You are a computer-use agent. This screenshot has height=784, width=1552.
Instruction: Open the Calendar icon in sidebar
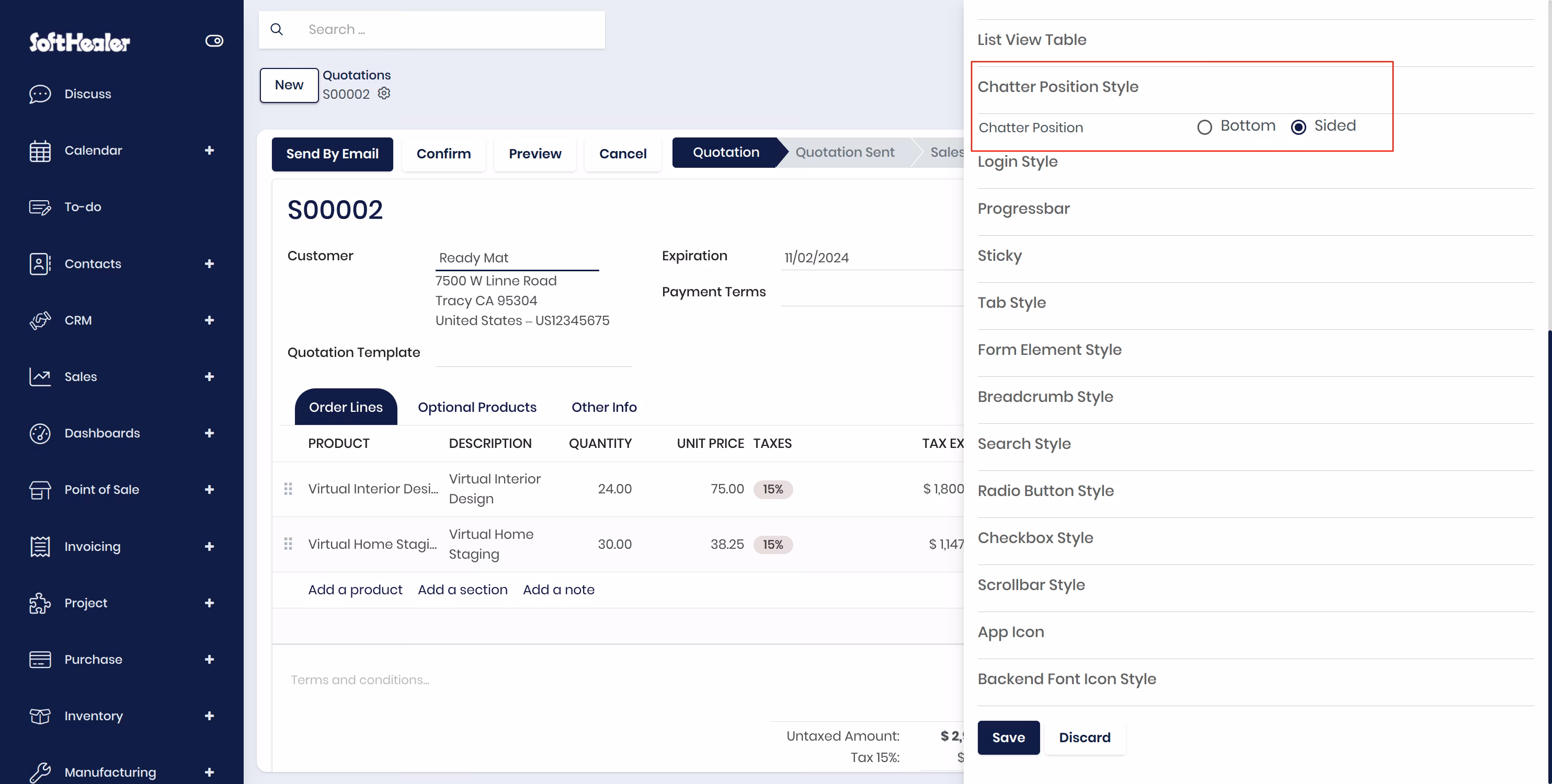(40, 151)
